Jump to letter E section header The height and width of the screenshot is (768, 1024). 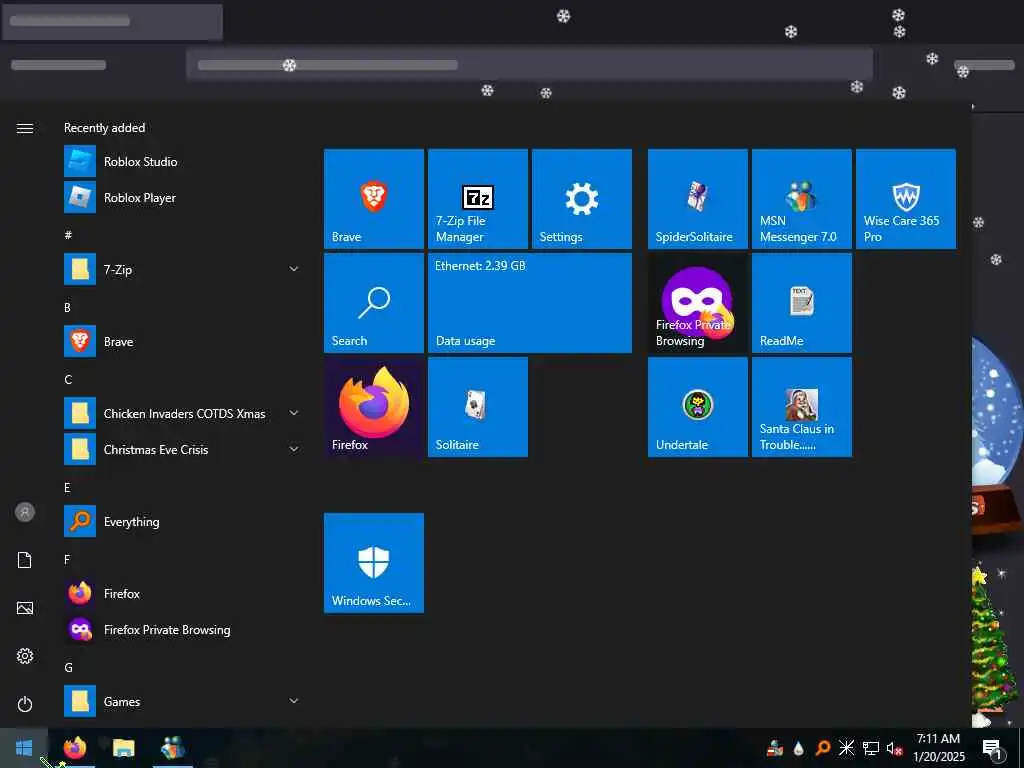[67, 487]
